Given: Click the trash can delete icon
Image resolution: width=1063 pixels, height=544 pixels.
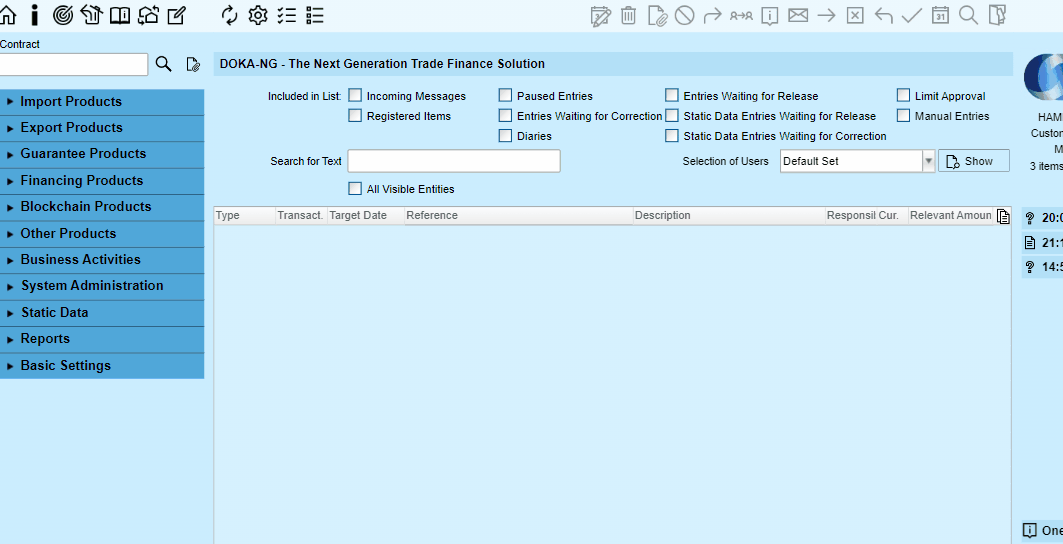Looking at the screenshot, I should (628, 15).
